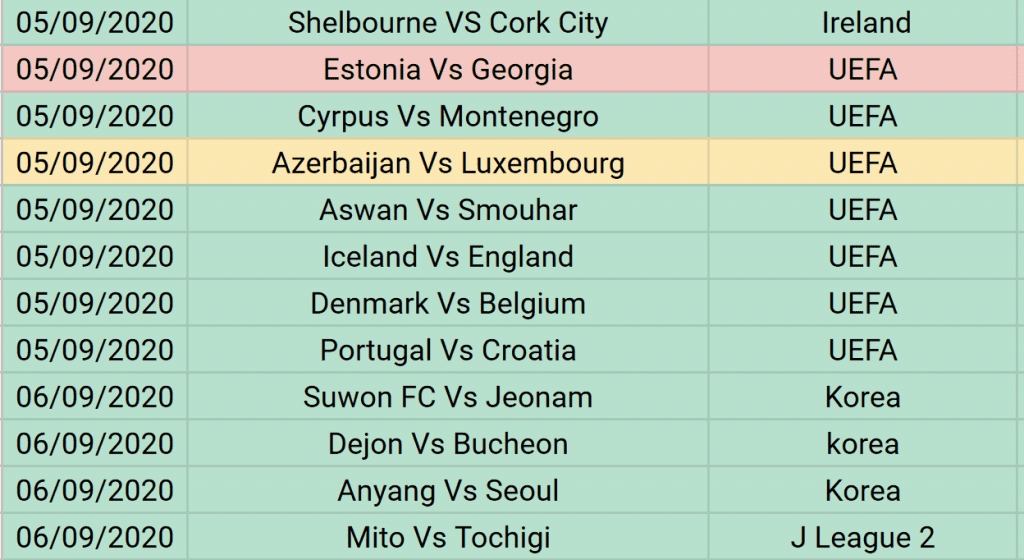Select the Iceland Vs England cell
Image resolution: width=1024 pixels, height=560 pixels.
click(x=448, y=256)
